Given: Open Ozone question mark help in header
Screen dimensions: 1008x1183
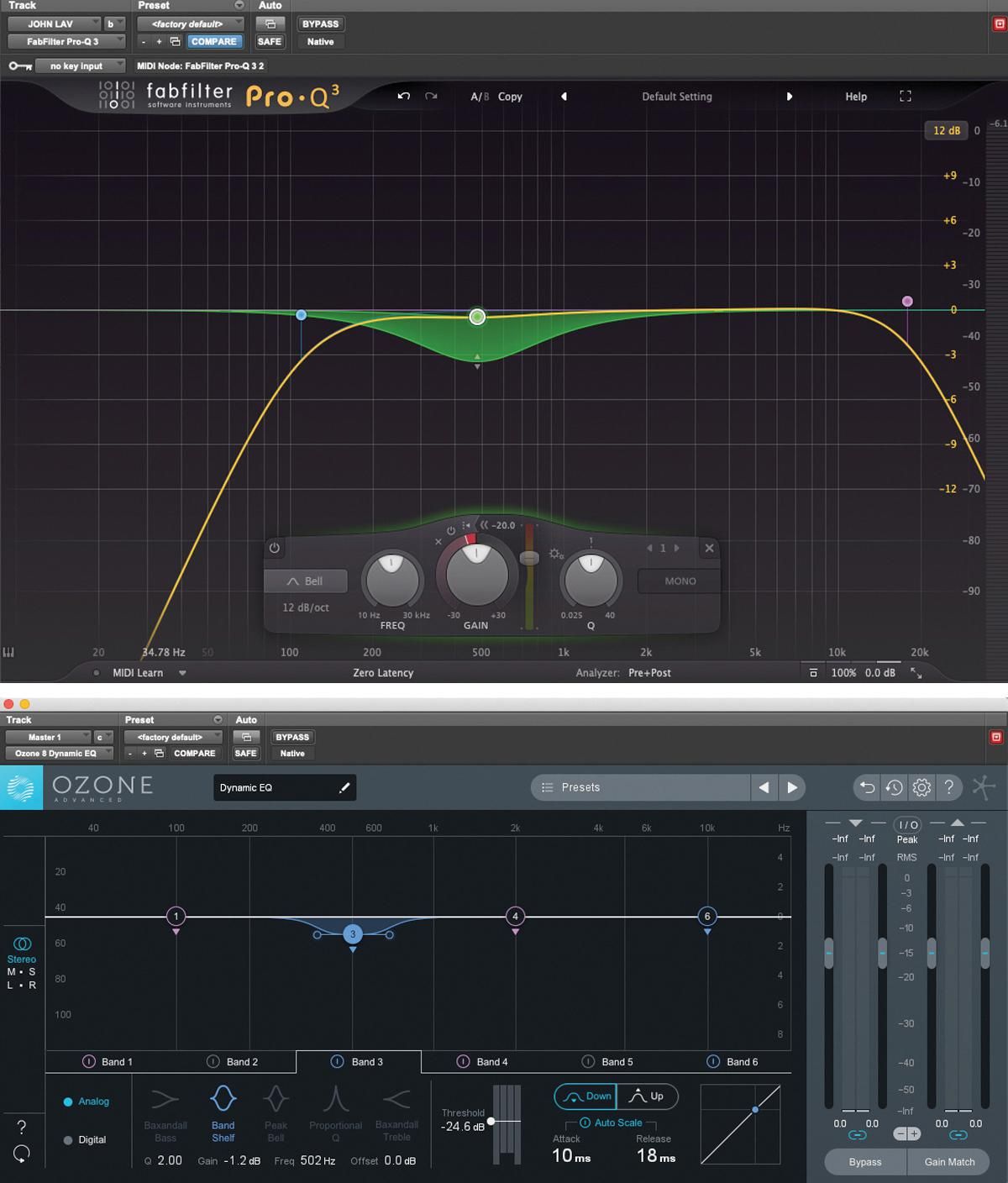Looking at the screenshot, I should point(949,787).
